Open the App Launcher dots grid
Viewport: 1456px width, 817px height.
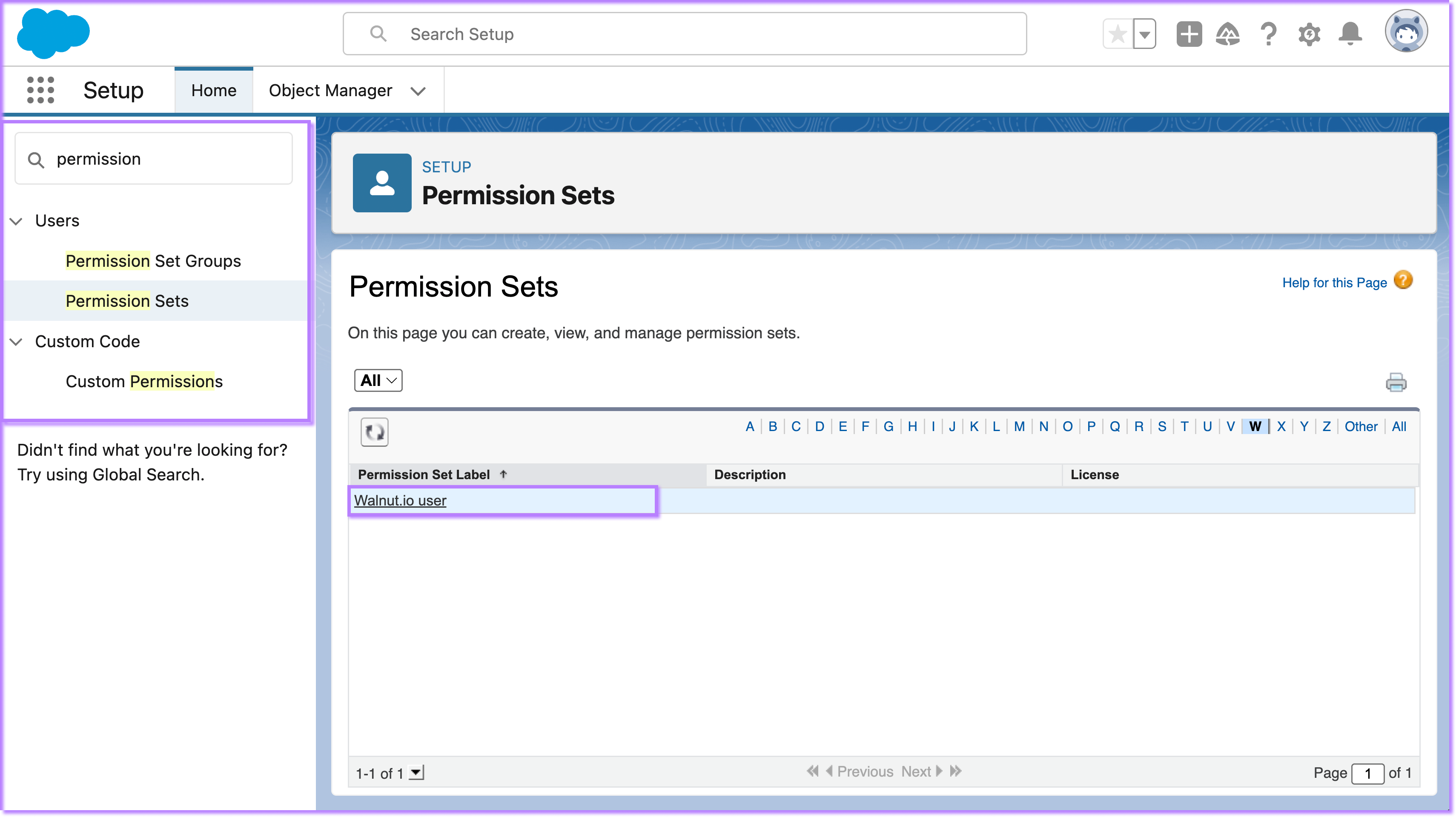41,90
